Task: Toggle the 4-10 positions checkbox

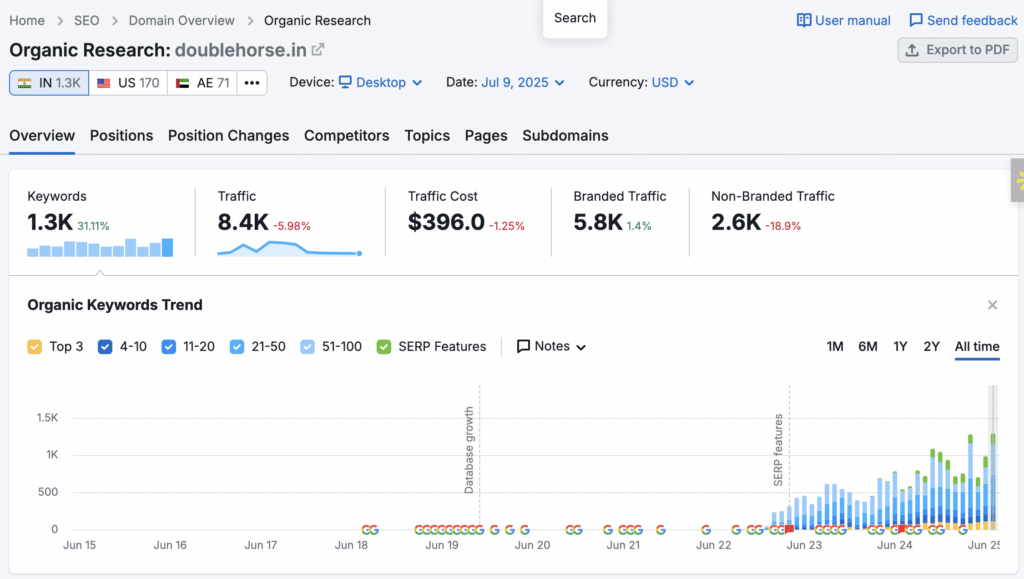Action: pos(105,347)
